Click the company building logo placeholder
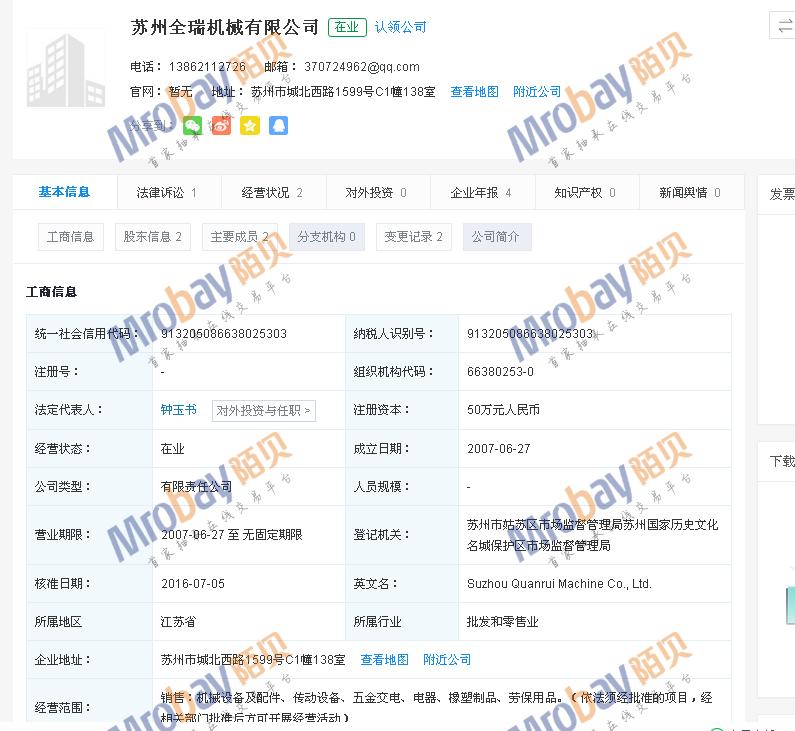 coord(65,70)
